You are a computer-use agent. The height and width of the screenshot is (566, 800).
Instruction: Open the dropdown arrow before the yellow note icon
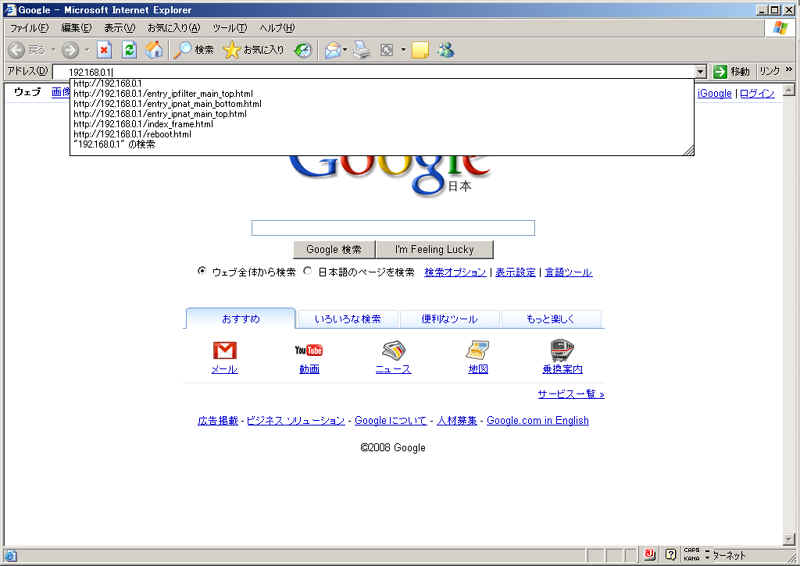point(403,50)
